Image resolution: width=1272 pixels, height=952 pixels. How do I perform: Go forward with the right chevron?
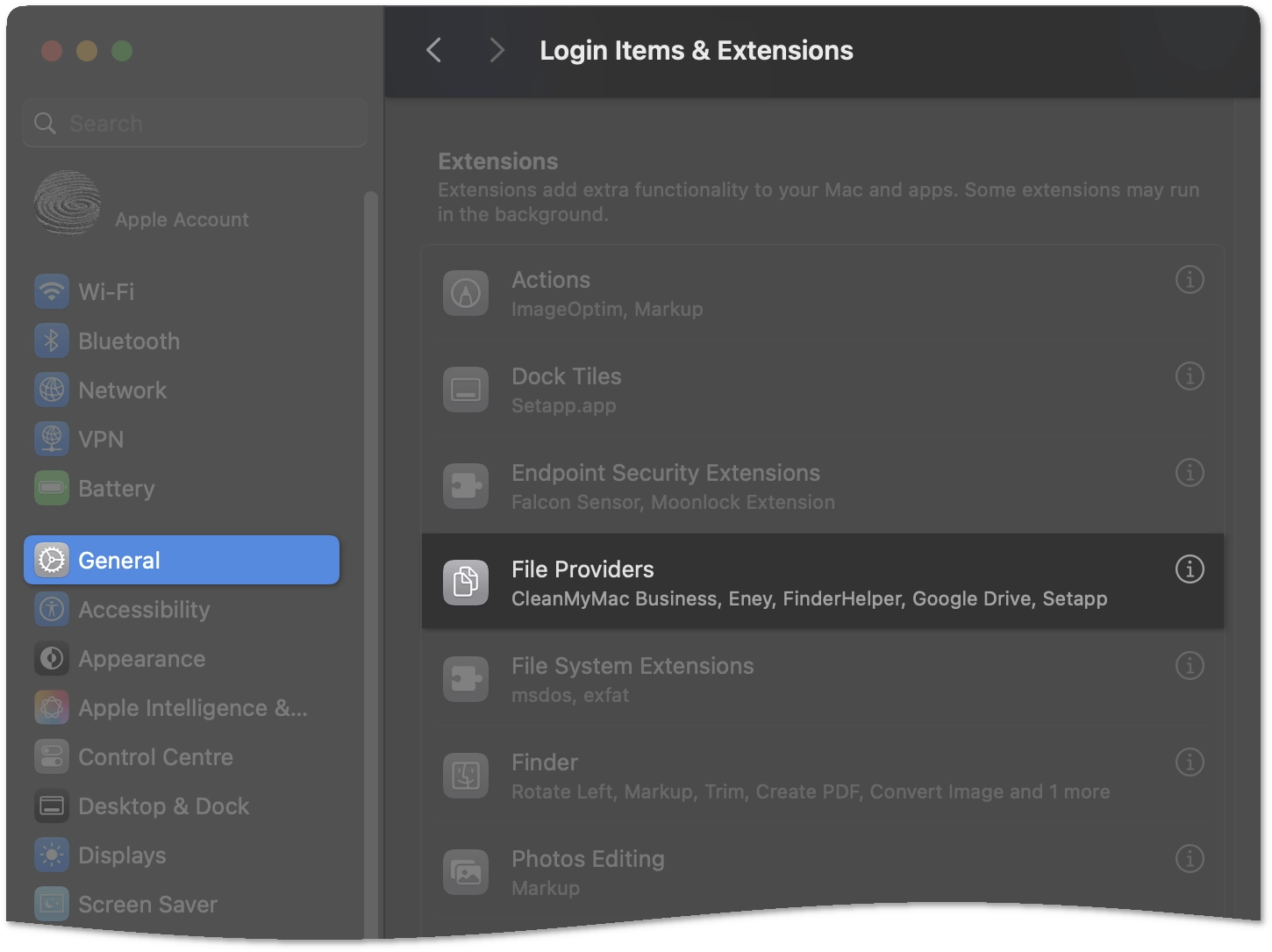click(x=497, y=50)
